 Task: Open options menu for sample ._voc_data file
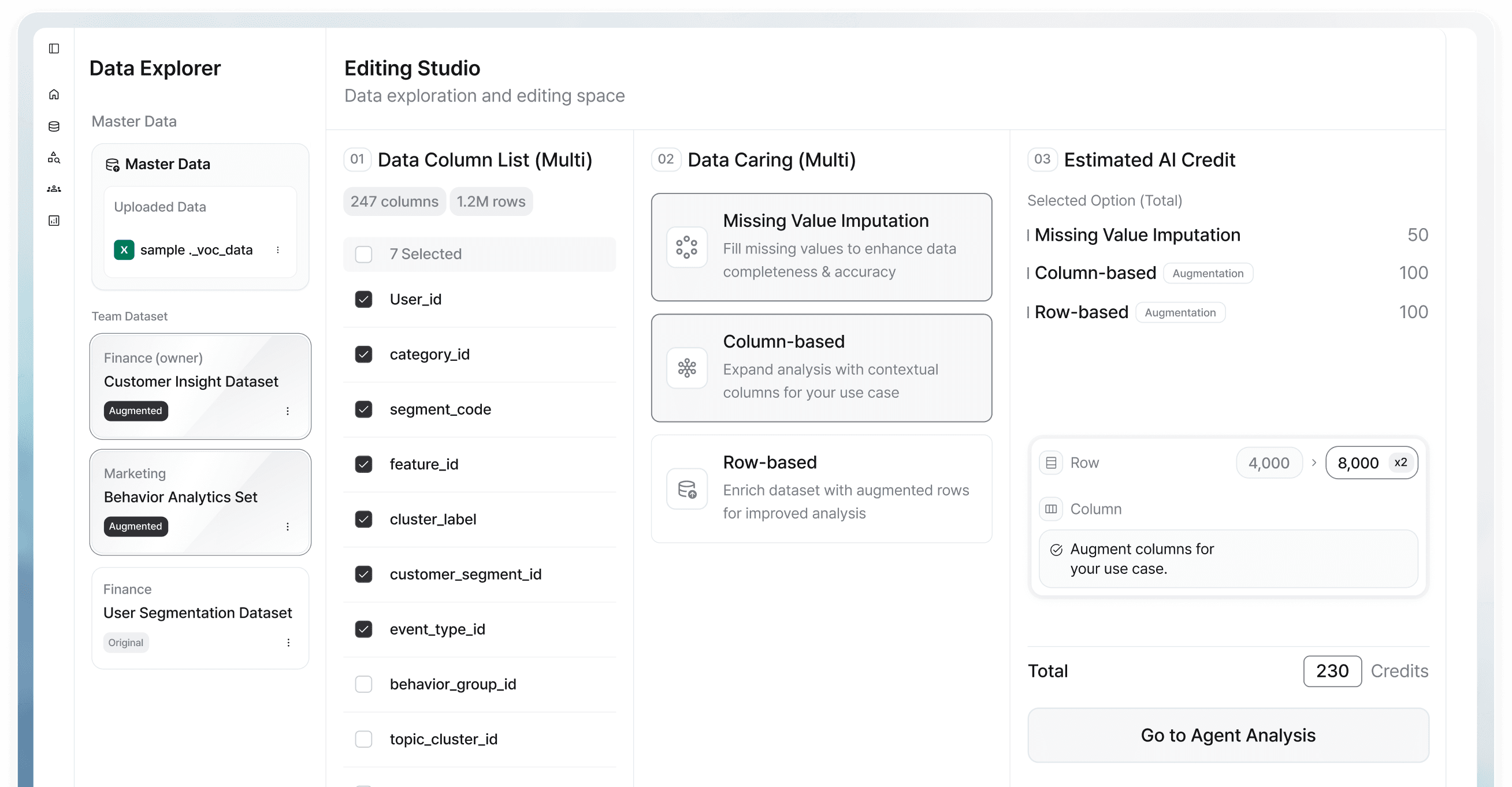(x=278, y=249)
